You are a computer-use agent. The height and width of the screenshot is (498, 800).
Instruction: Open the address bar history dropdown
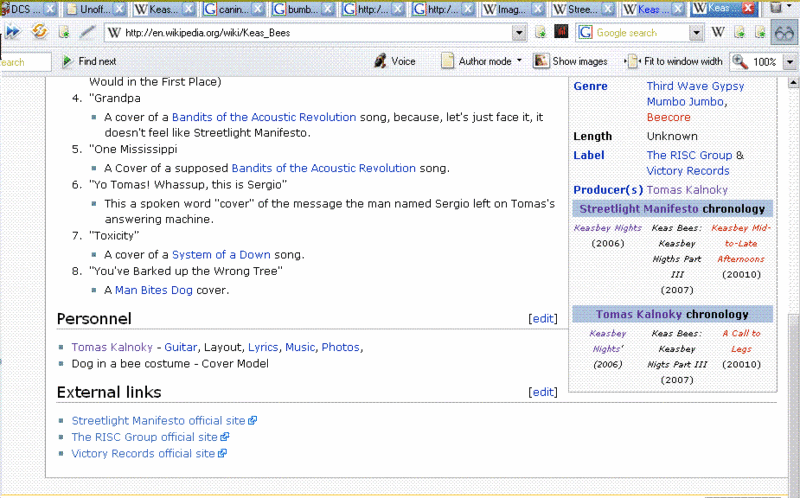519,33
